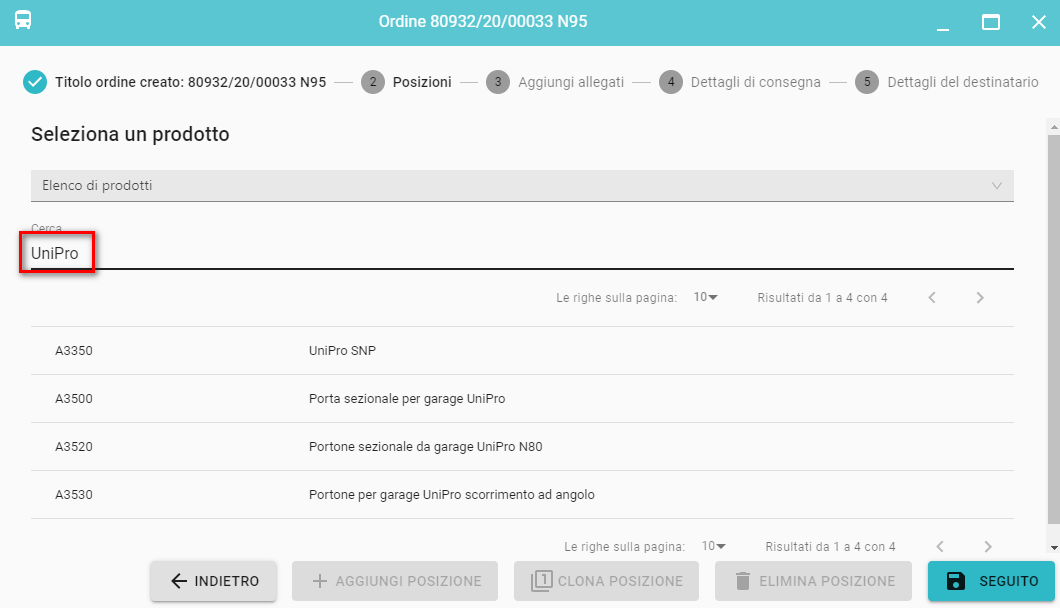Go to next results page, top pager
The height and width of the screenshot is (608, 1060).
point(980,298)
